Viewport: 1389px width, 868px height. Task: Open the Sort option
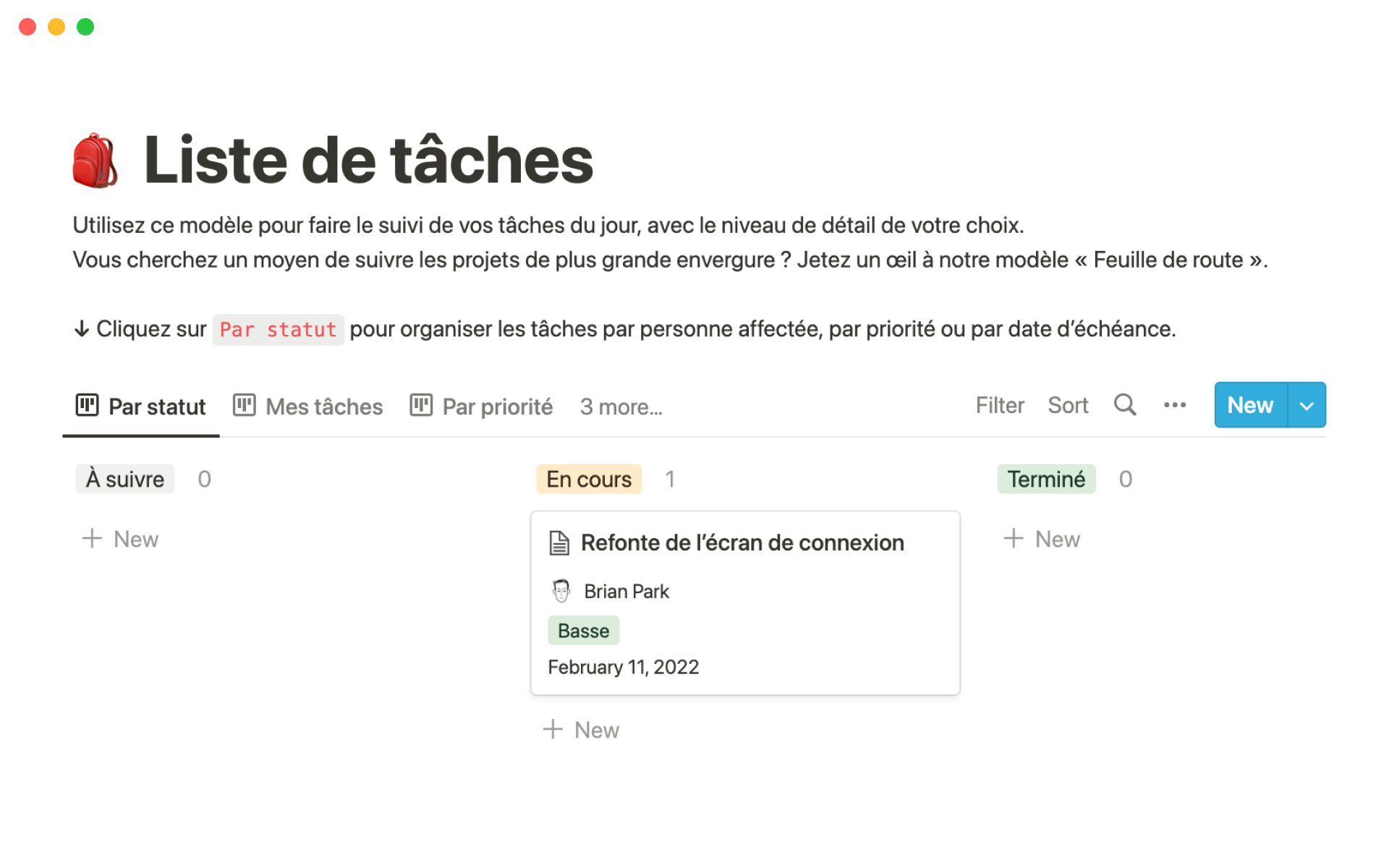[x=1068, y=405]
